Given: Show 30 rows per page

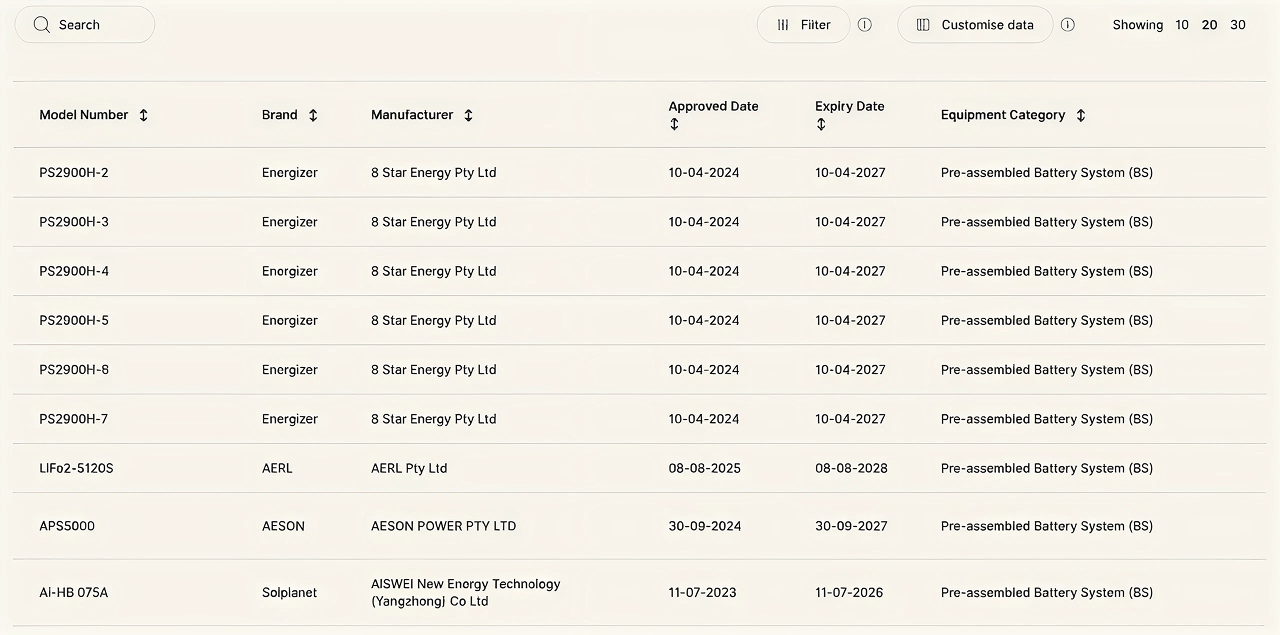Looking at the screenshot, I should point(1238,25).
